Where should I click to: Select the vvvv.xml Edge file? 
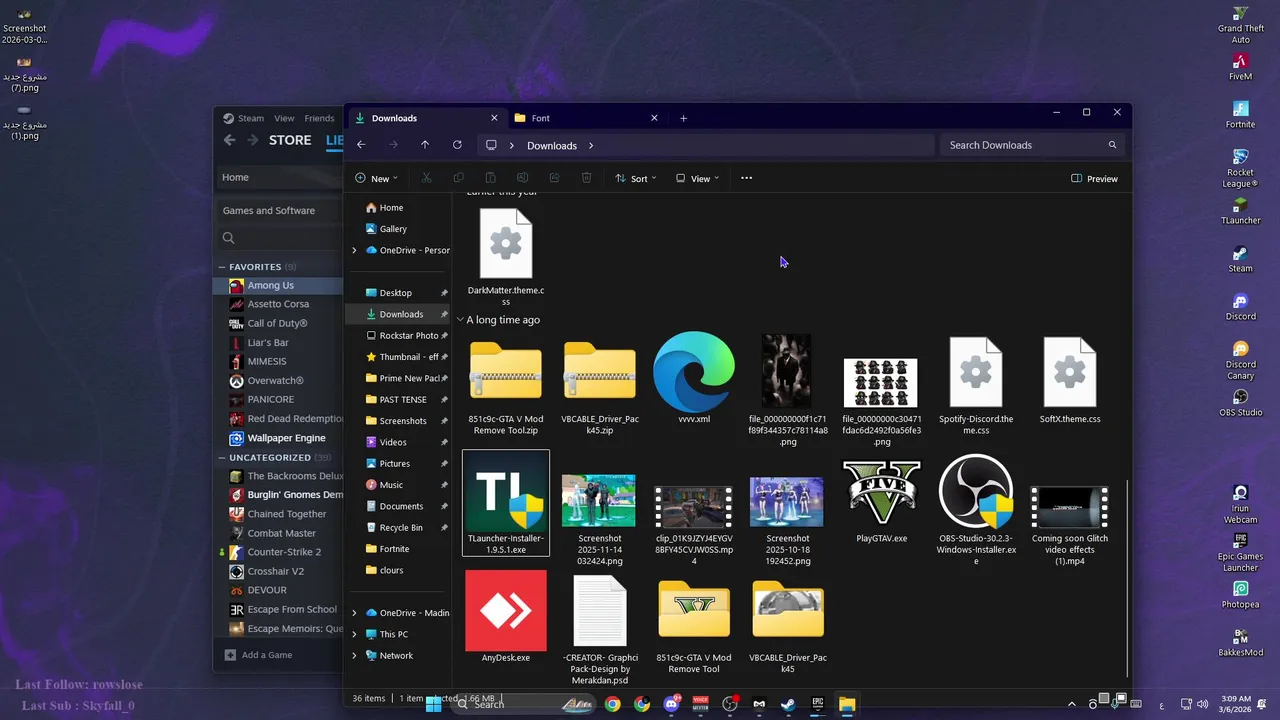click(693, 378)
